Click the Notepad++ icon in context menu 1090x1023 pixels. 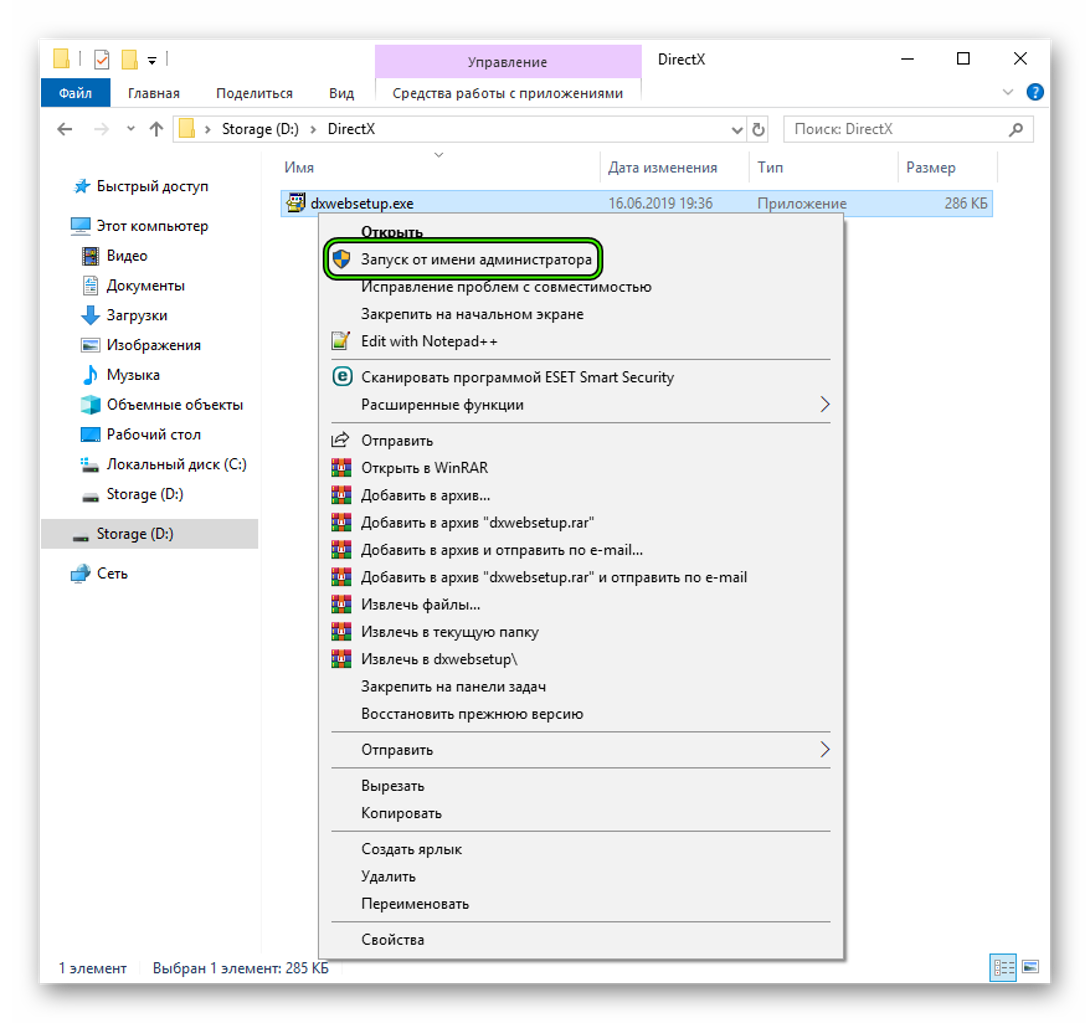pyautogui.click(x=342, y=341)
